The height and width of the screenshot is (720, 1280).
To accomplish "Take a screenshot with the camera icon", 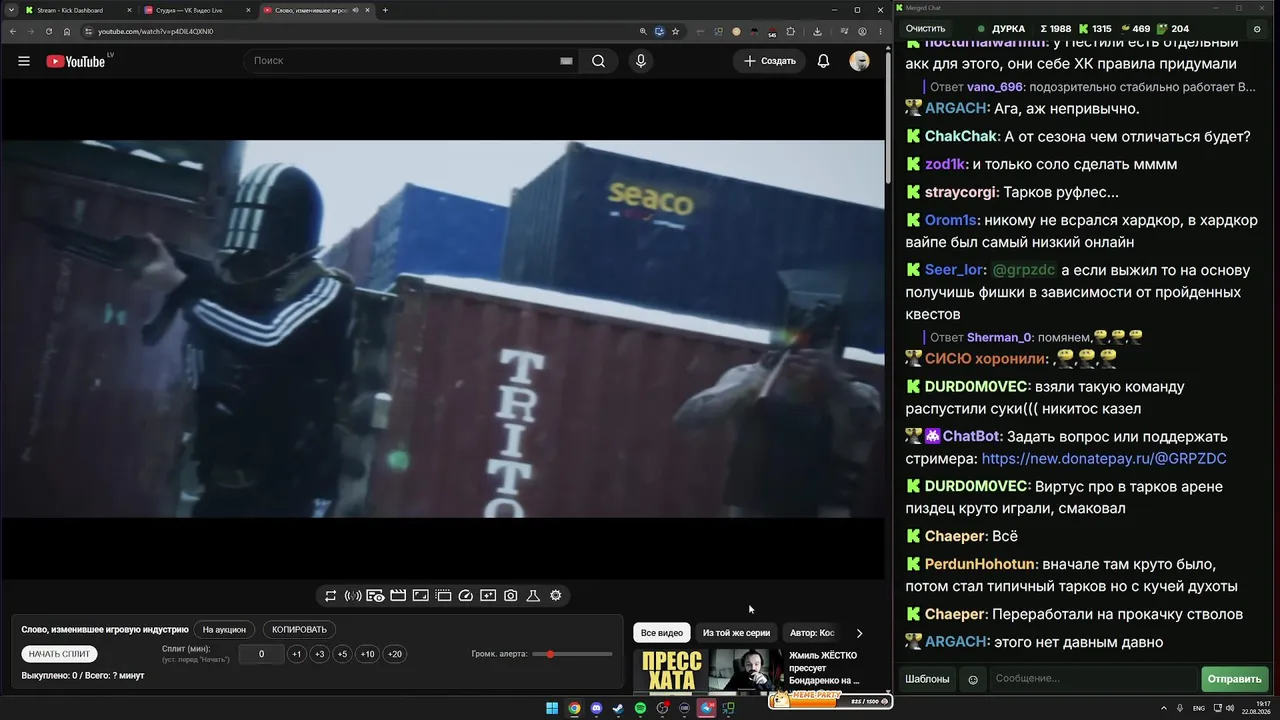I will click(x=511, y=596).
